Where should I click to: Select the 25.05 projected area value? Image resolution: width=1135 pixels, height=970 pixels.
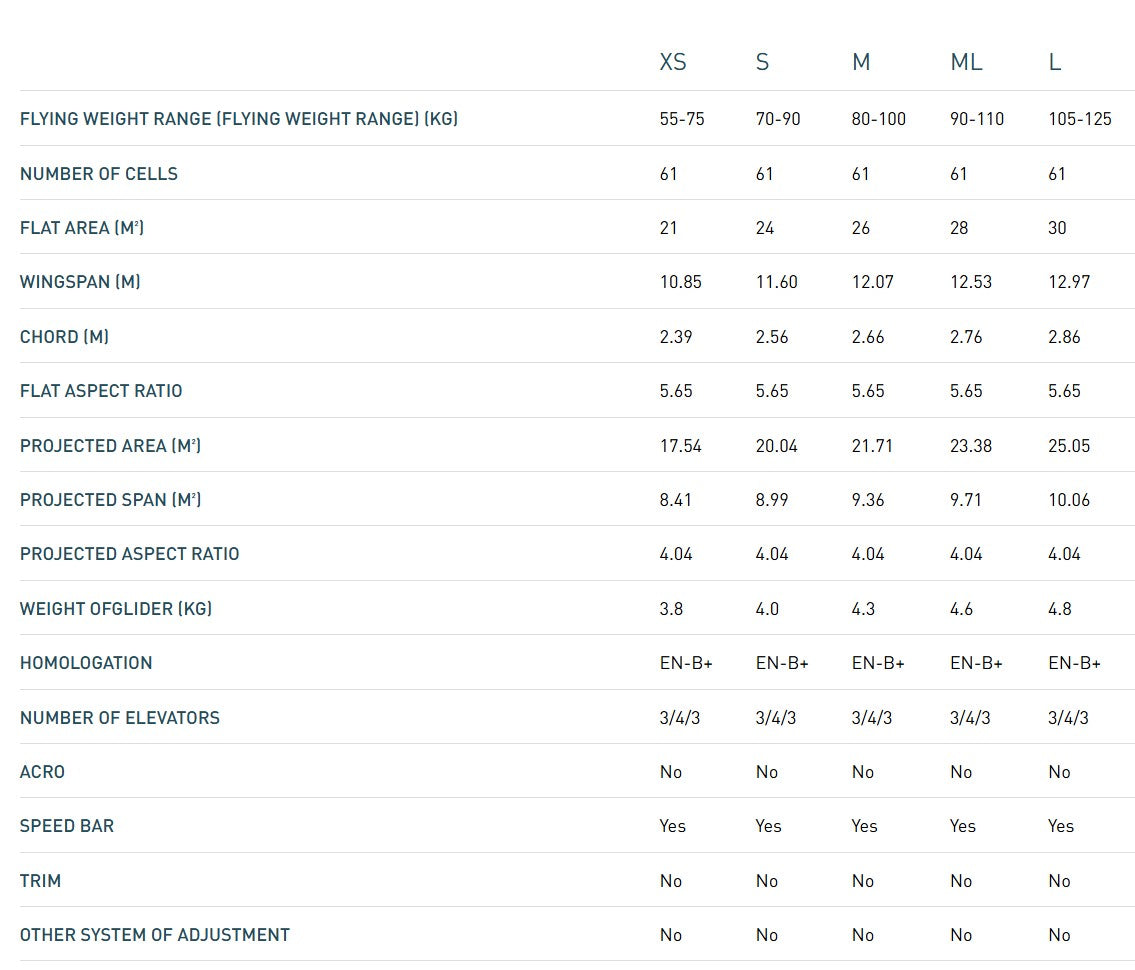(1069, 446)
